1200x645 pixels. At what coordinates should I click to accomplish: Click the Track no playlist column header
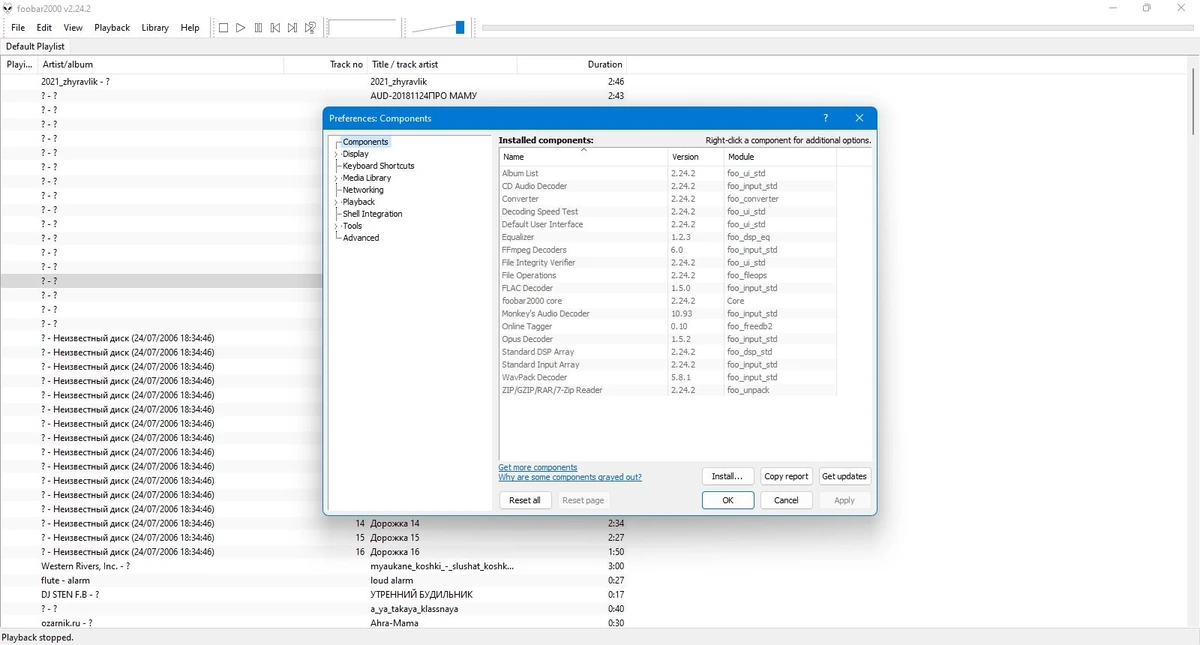(326, 64)
